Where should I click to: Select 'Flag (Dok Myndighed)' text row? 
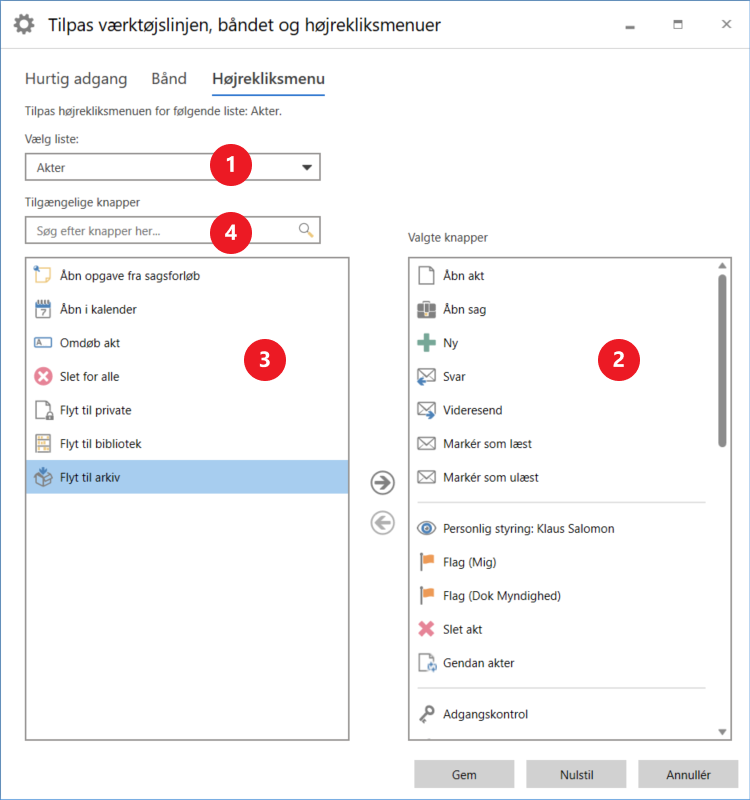click(502, 596)
